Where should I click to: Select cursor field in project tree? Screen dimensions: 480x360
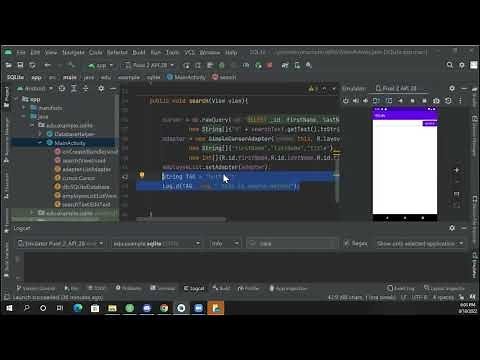point(75,178)
